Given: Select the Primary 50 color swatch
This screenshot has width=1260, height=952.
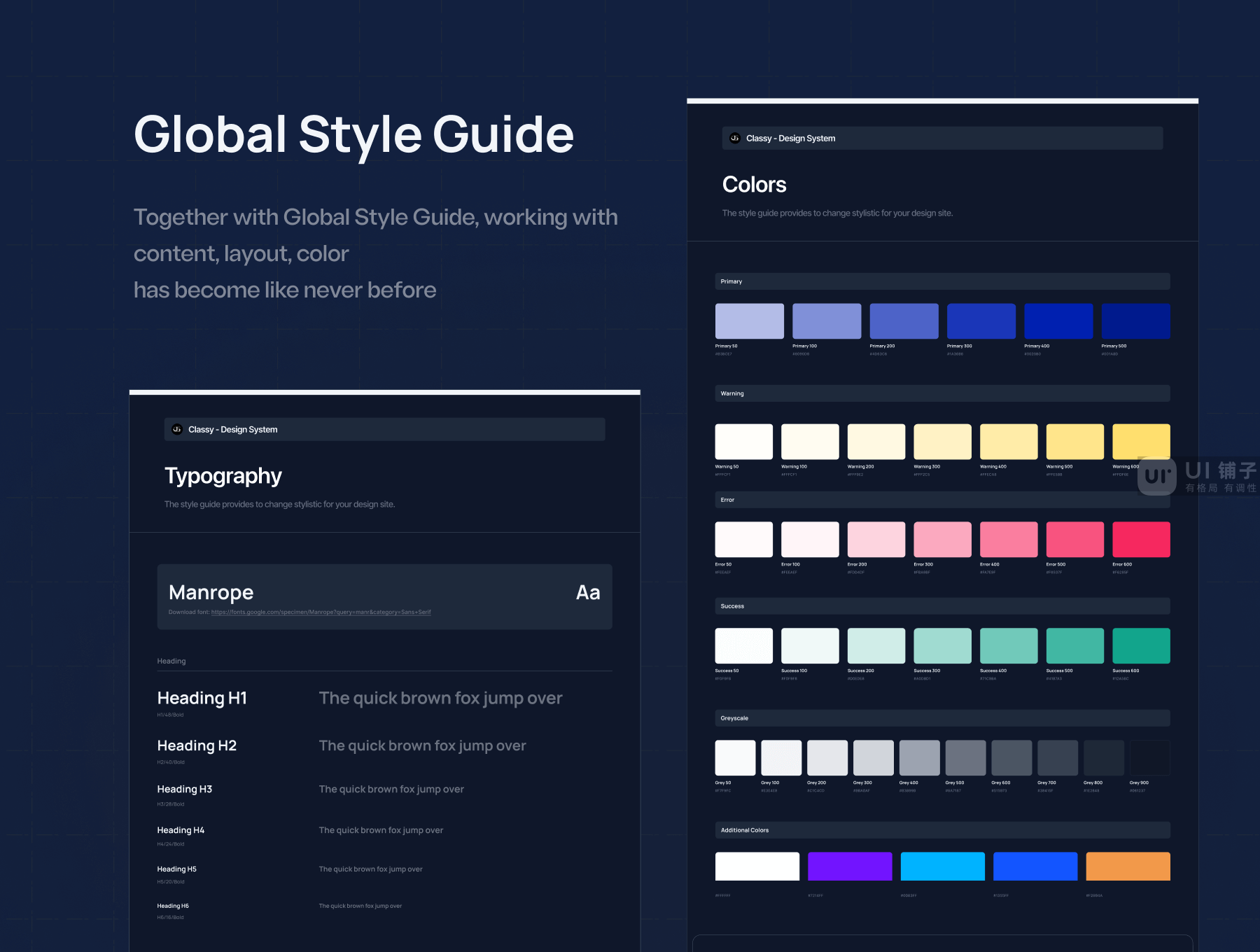Looking at the screenshot, I should (749, 321).
